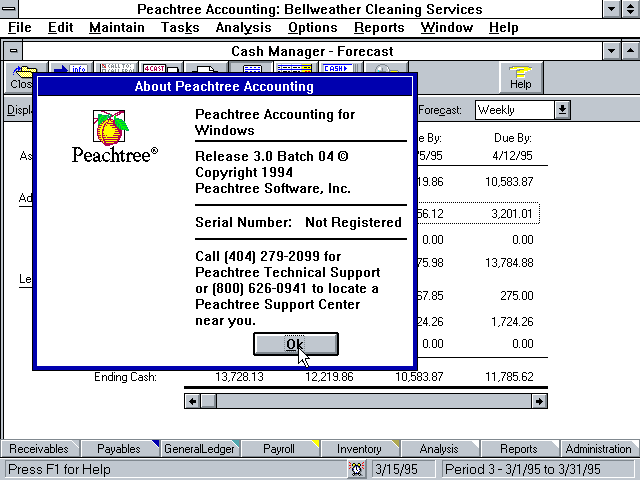Open the application control menu box
640x480 pixels.
pos(9,9)
